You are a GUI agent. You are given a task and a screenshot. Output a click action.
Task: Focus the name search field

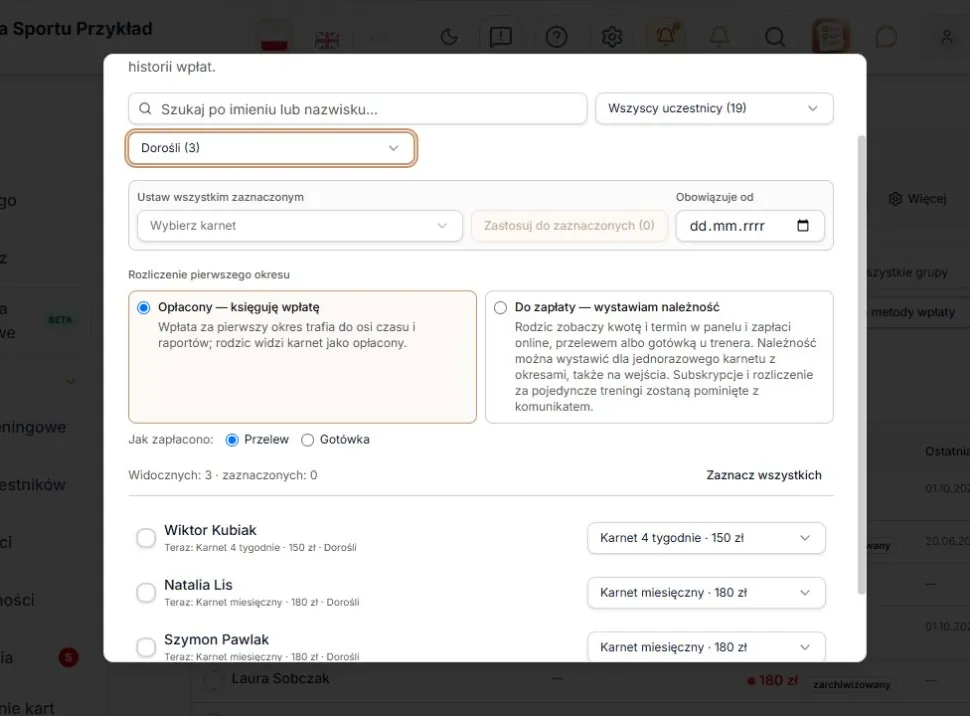click(x=358, y=109)
